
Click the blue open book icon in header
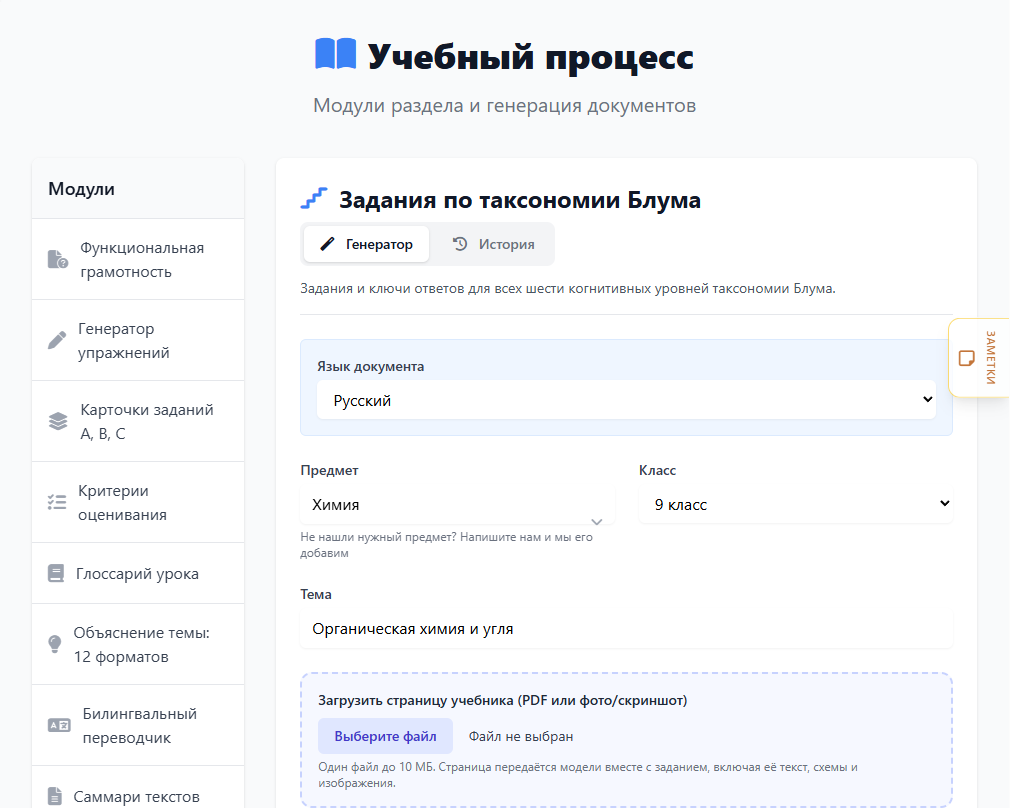pos(336,54)
